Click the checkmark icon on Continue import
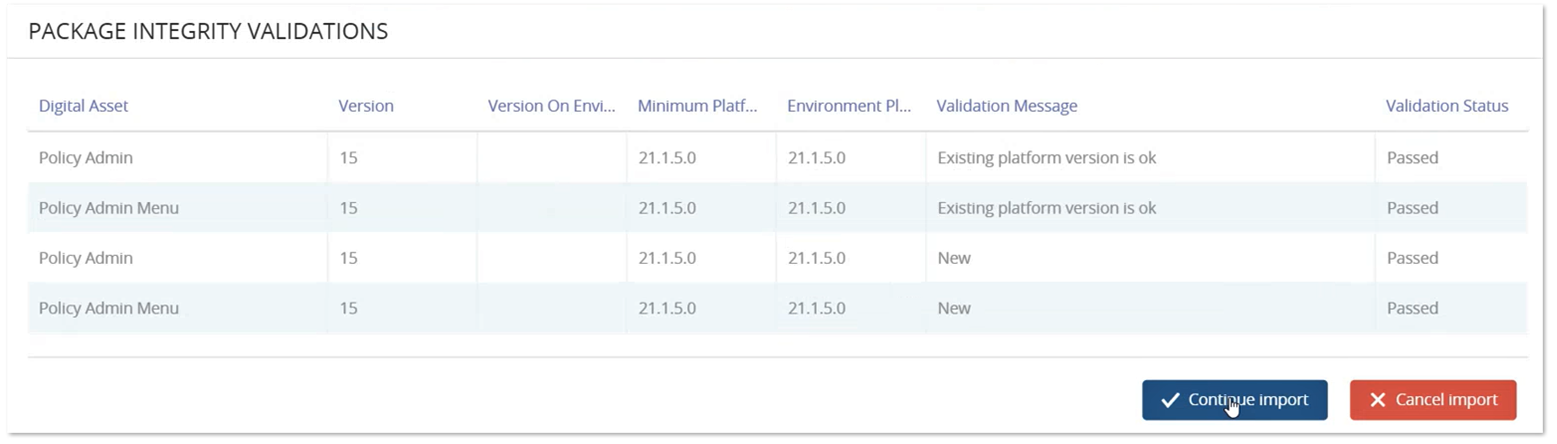The width and height of the screenshot is (1557, 444). point(1170,400)
